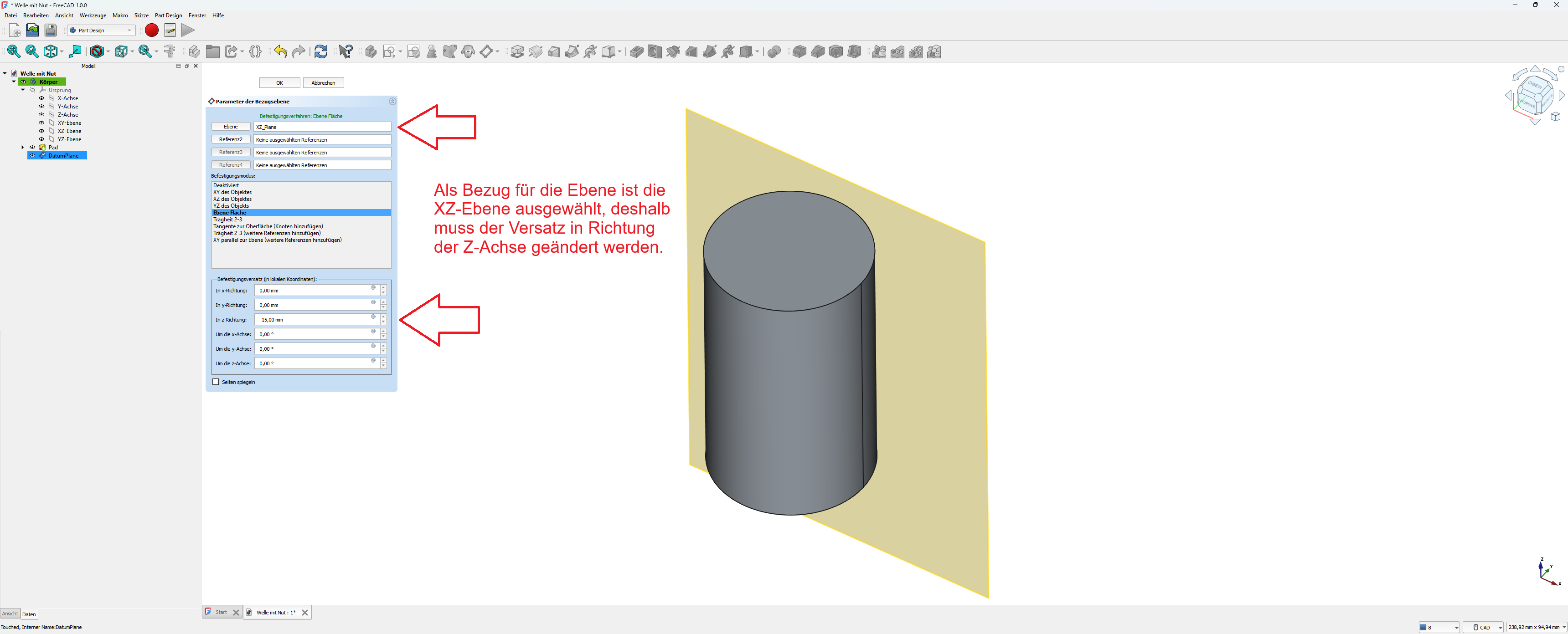Open the Part Design workbench dropdown

101,31
